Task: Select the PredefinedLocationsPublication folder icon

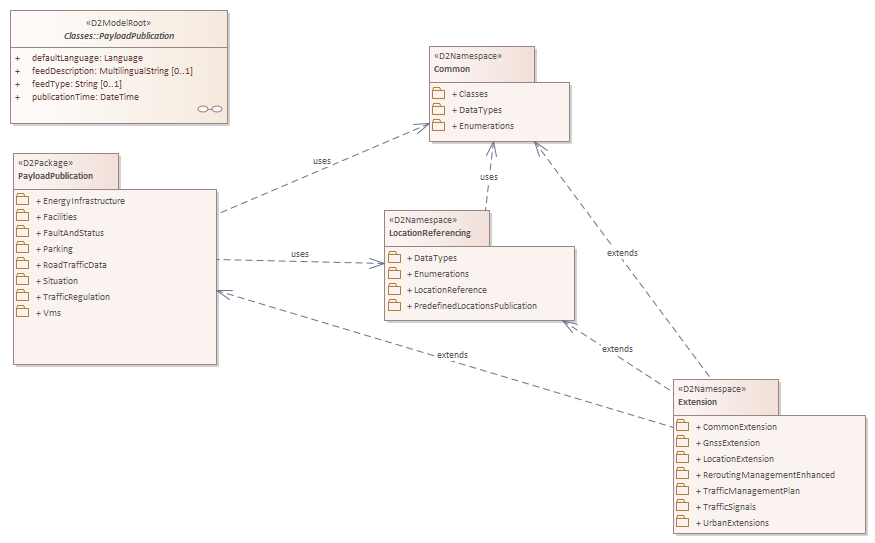Action: coord(394,306)
